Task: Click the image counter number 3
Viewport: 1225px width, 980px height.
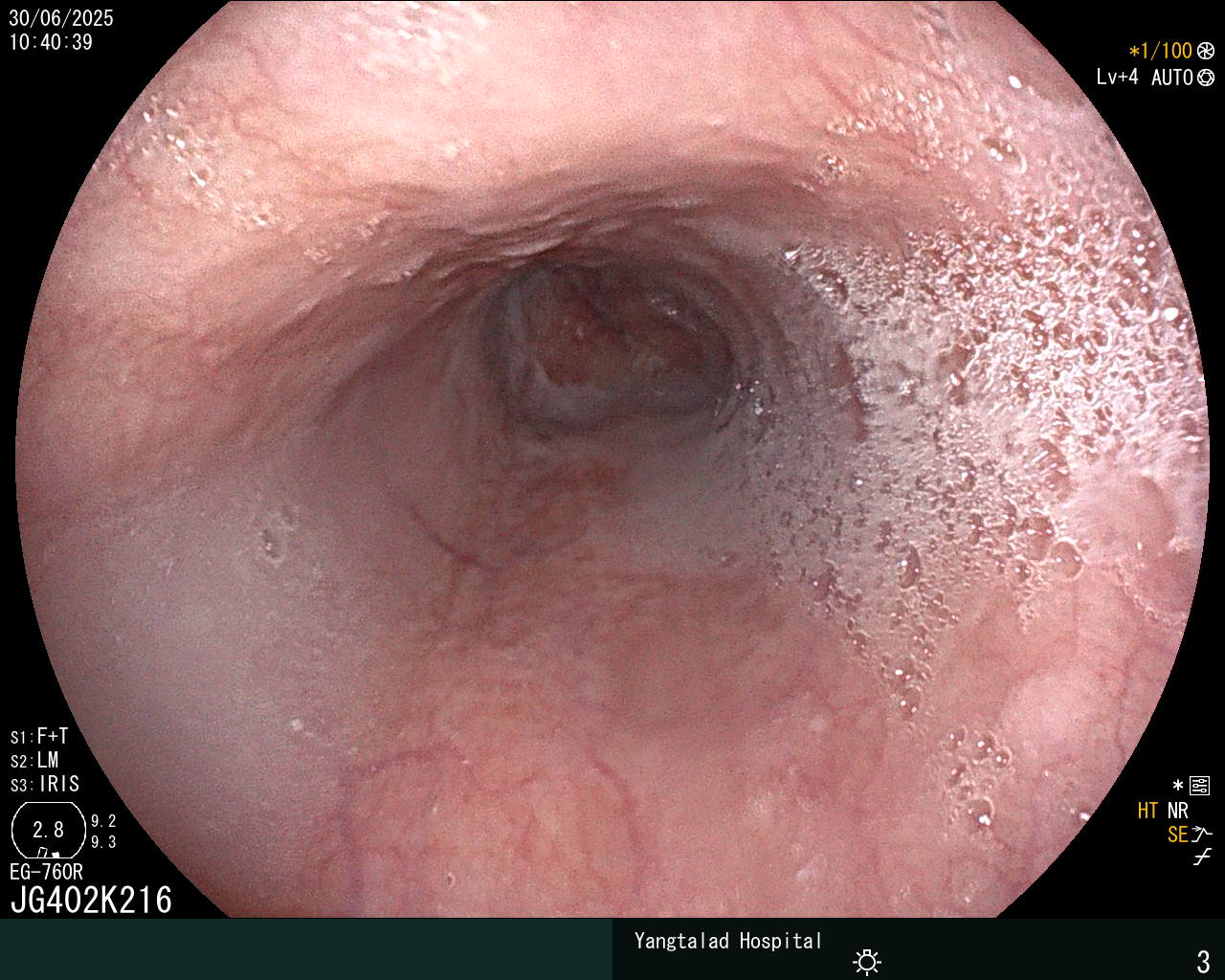Action: click(1204, 961)
